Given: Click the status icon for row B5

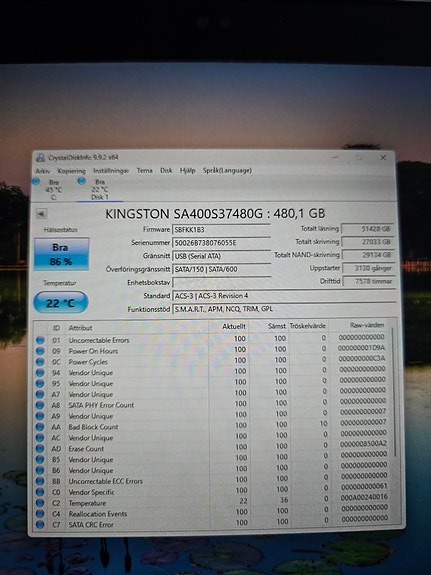Looking at the screenshot, I should [40, 459].
